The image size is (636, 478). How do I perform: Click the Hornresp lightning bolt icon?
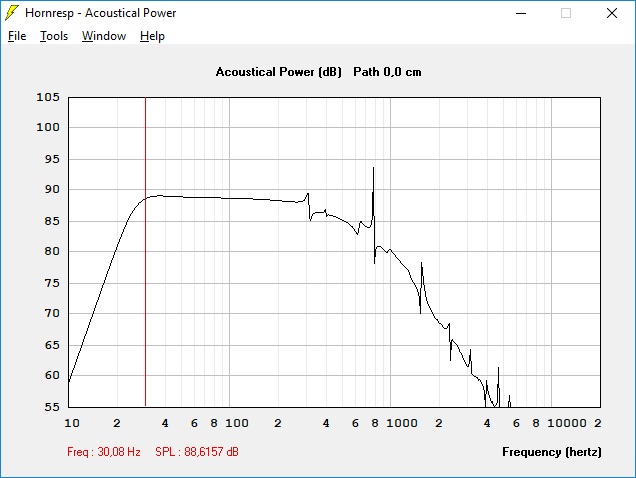(11, 13)
